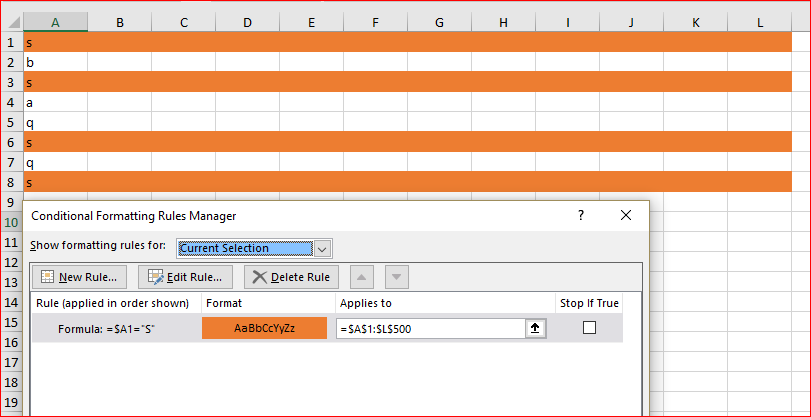Click cell A4 containing 'a'
The width and height of the screenshot is (811, 417).
tap(55, 102)
